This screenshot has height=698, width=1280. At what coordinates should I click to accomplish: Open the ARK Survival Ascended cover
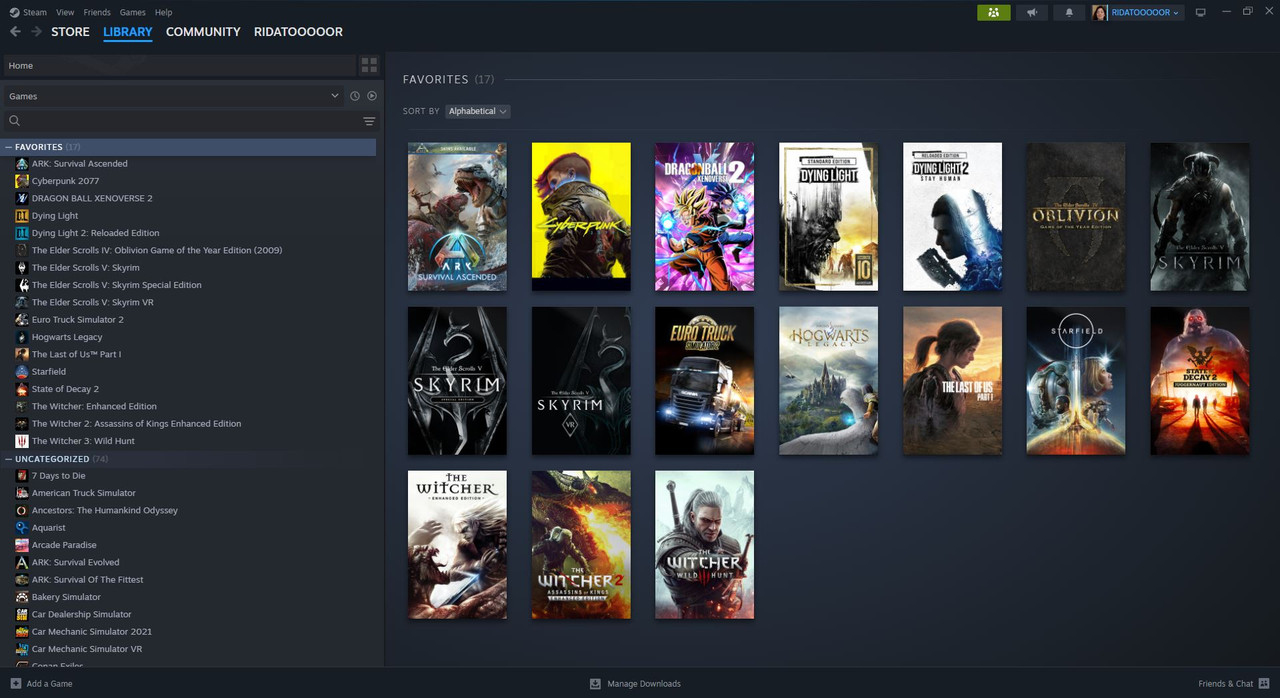click(x=457, y=217)
